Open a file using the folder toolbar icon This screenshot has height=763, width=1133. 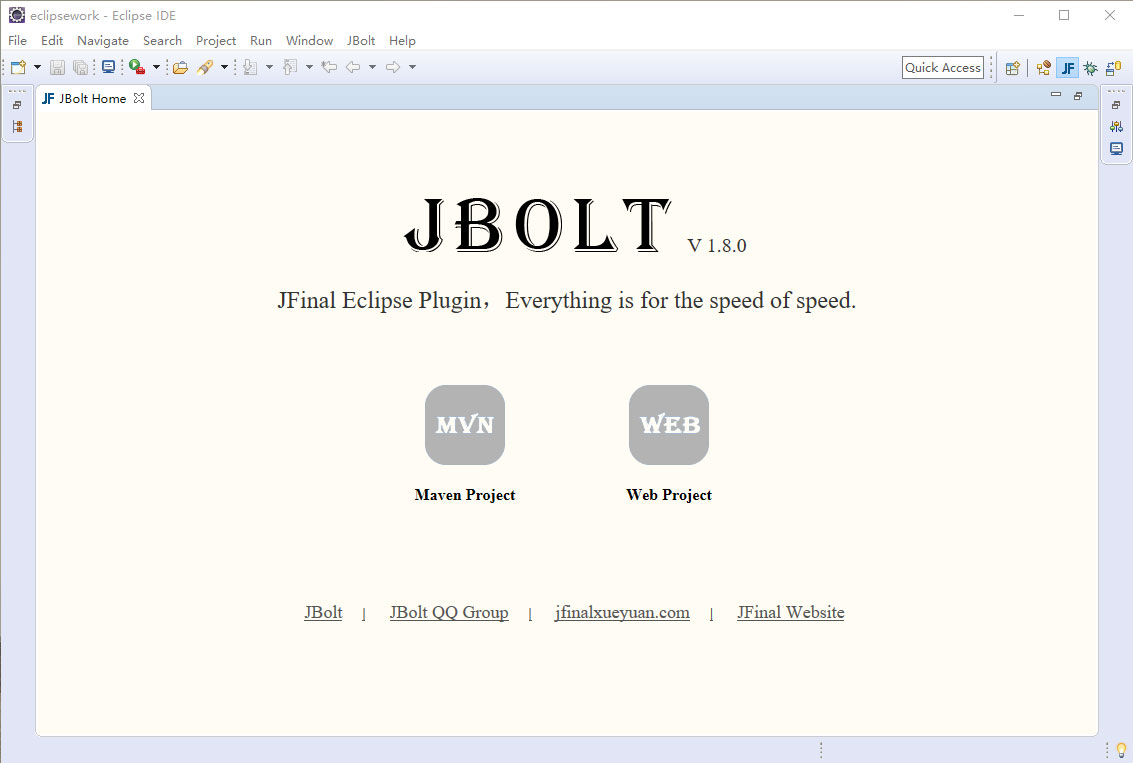coord(179,67)
